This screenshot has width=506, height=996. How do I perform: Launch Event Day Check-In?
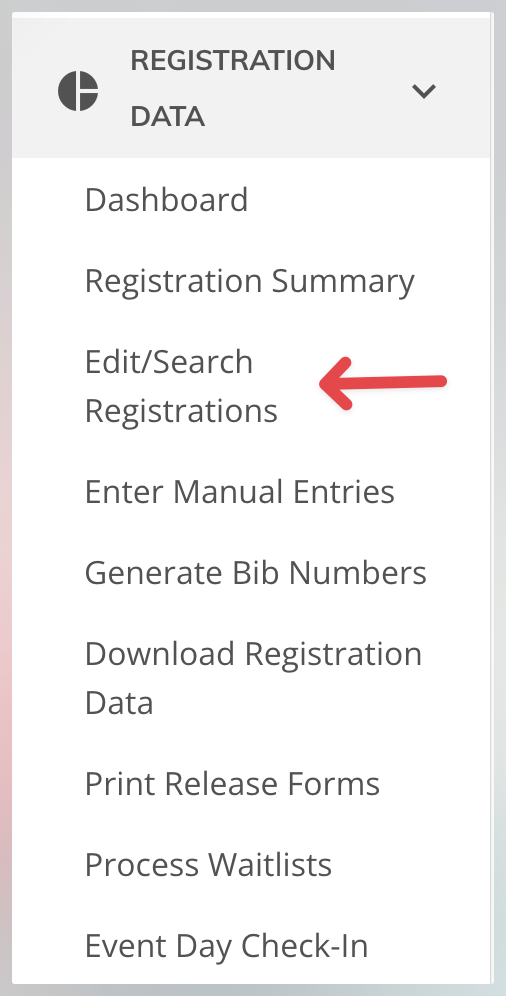click(x=227, y=946)
